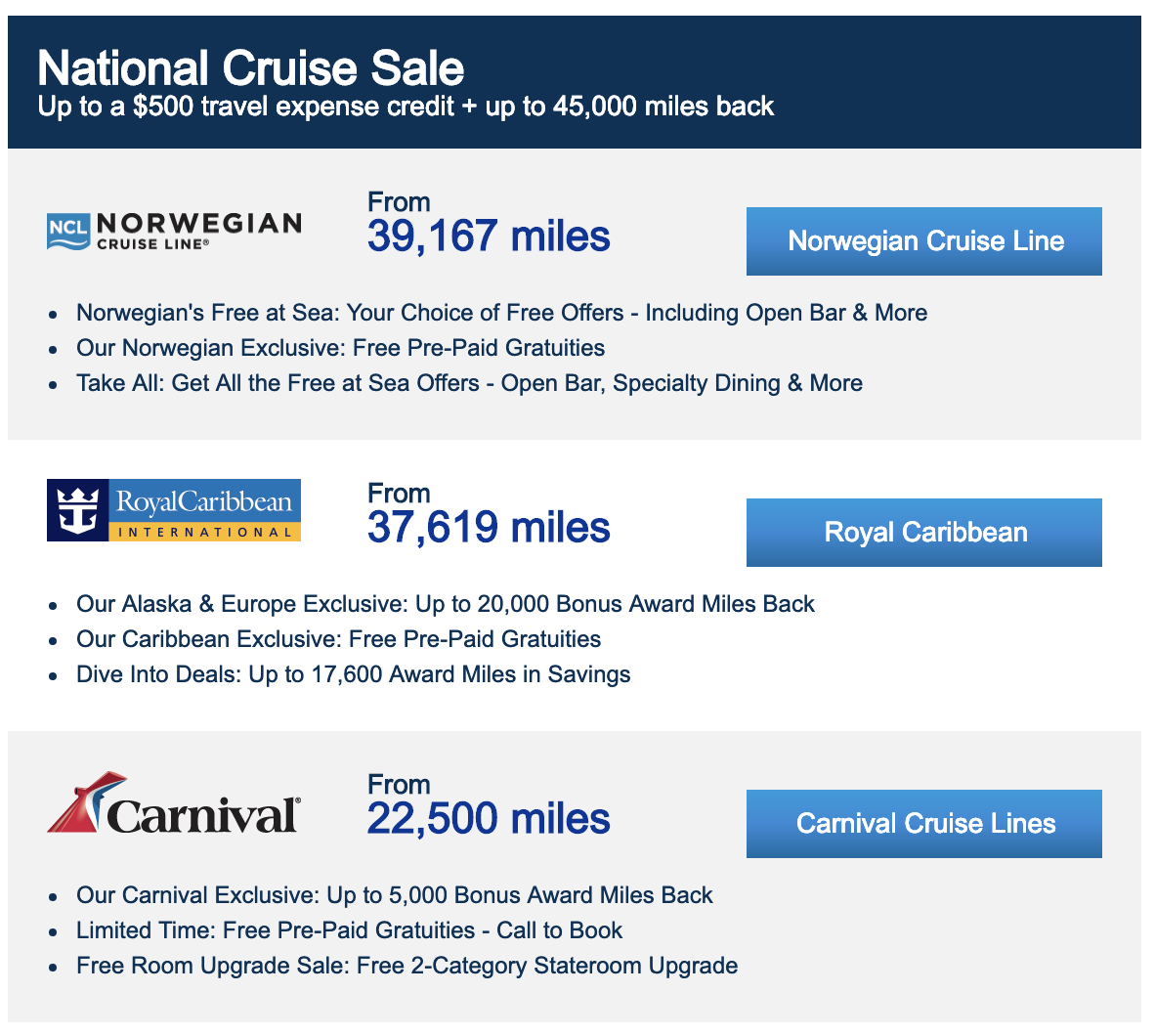The width and height of the screenshot is (1155, 1036).
Task: Open Free Room Upgrade Sale offer
Action: click(407, 966)
